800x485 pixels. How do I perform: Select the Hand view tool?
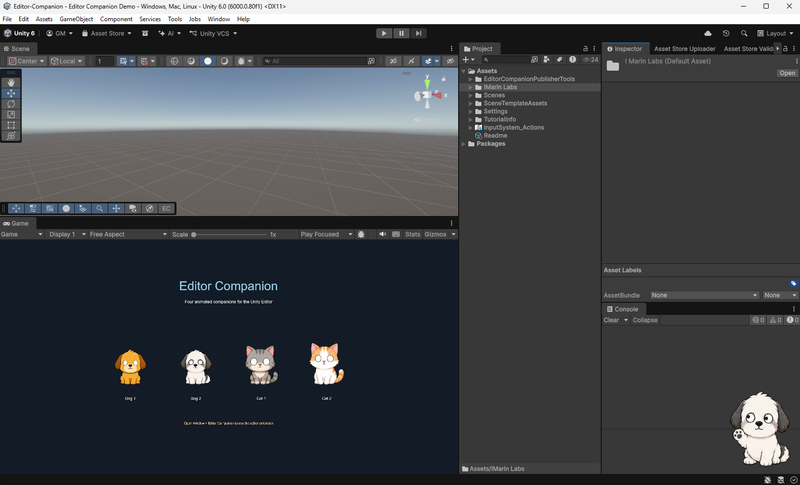[x=11, y=83]
